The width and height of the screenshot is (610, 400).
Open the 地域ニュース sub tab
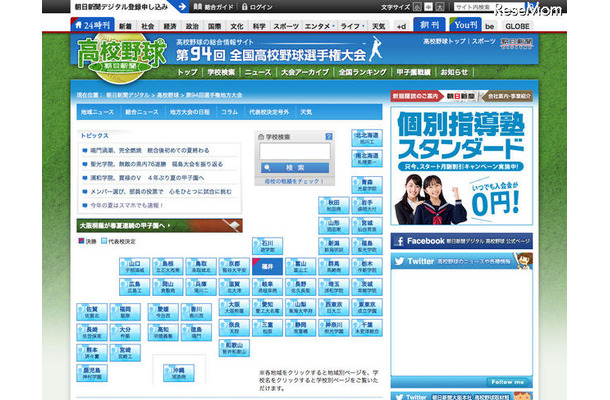(97, 112)
